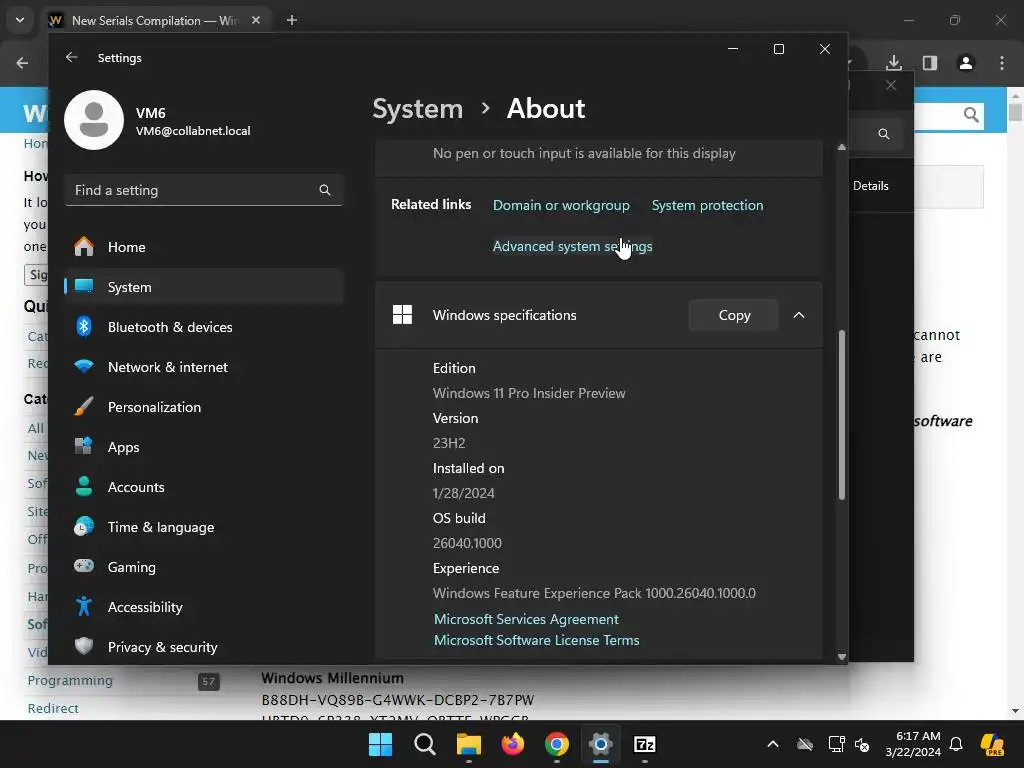This screenshot has height=768, width=1024.
Task: Click the Details label in the background window
Action: [871, 185]
